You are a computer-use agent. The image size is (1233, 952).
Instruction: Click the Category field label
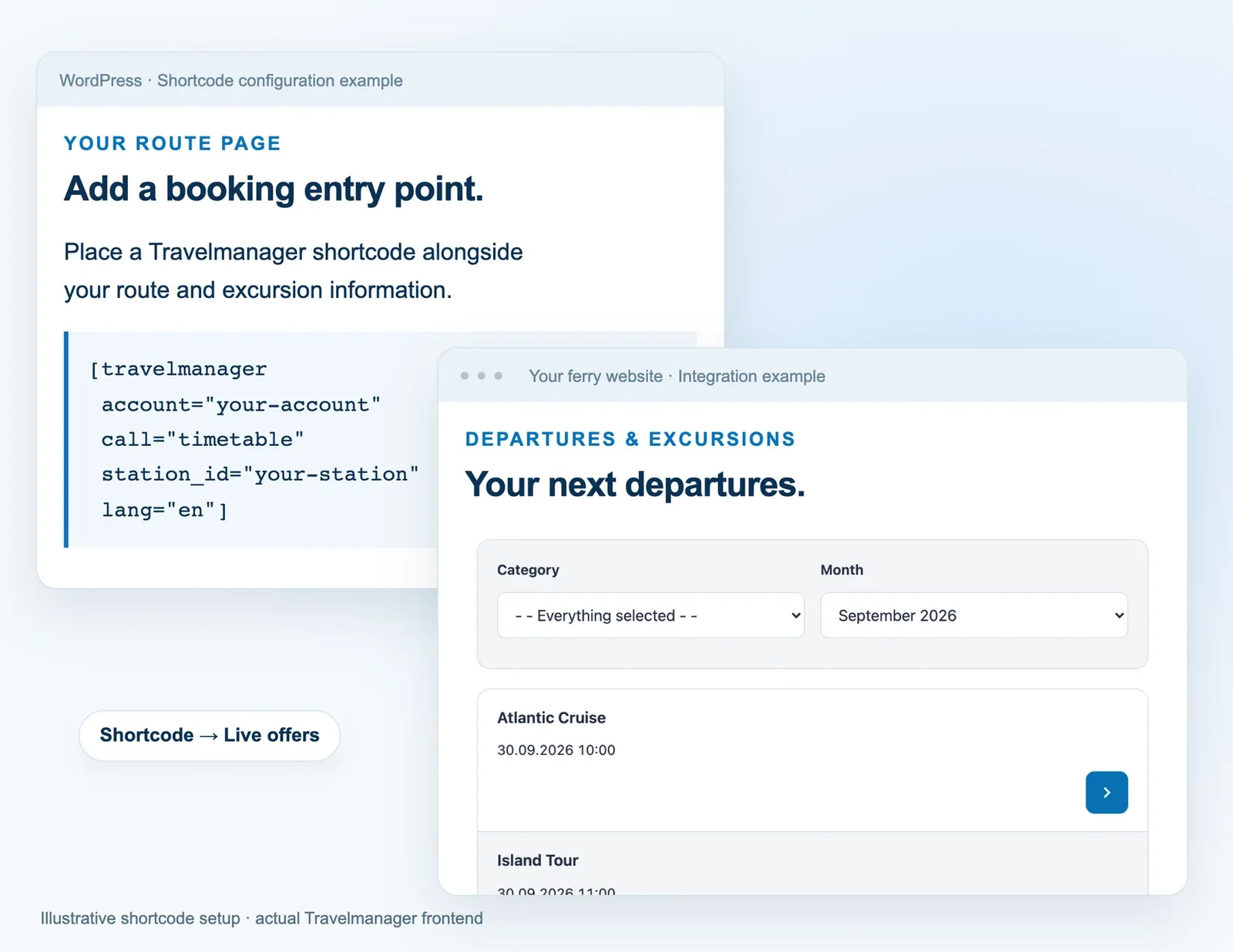click(528, 570)
